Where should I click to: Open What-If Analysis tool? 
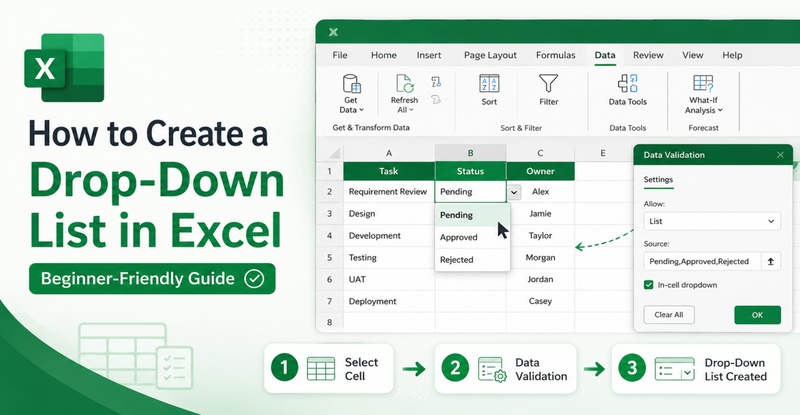(x=704, y=94)
